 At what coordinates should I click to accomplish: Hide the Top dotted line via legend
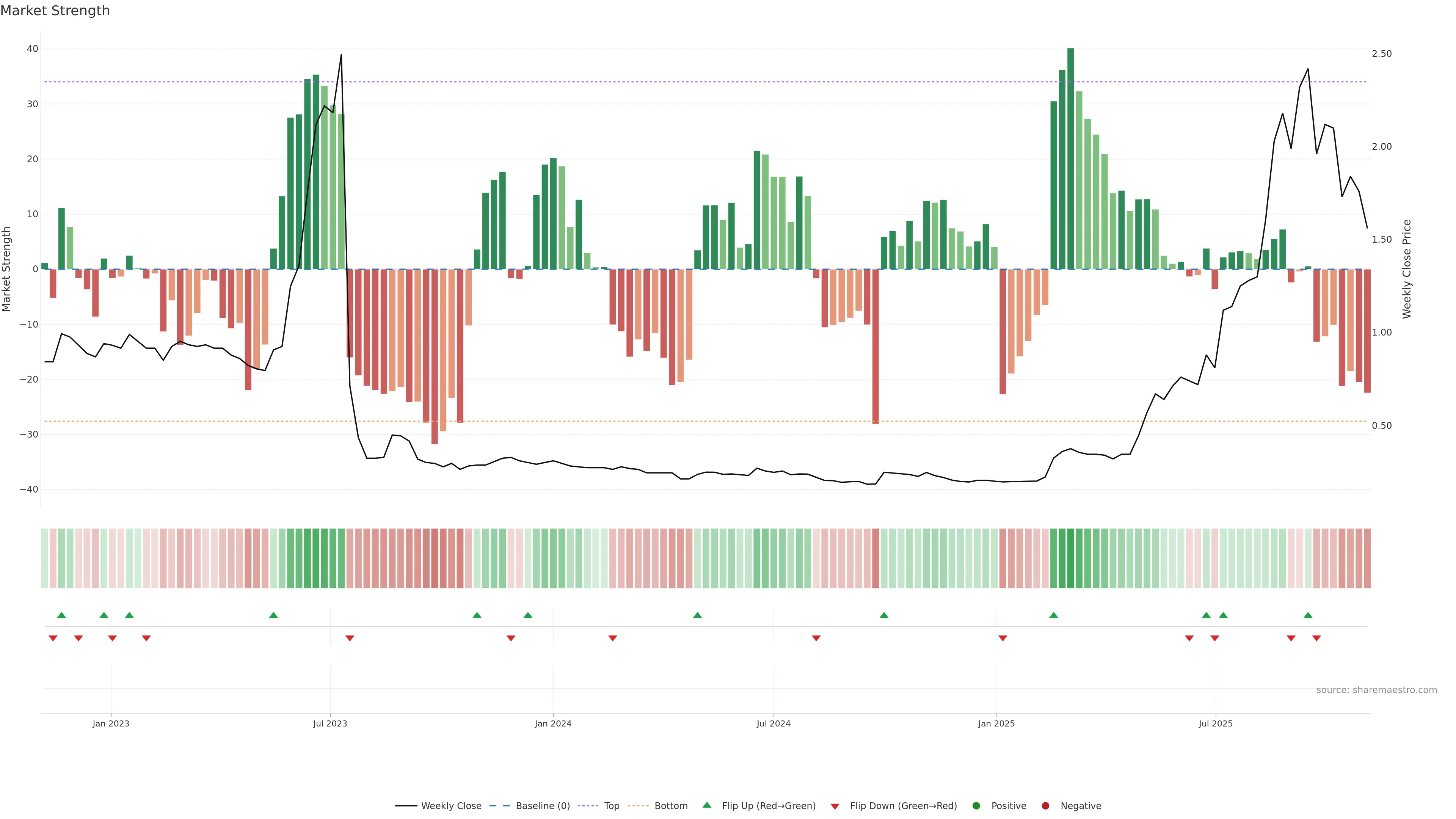pyautogui.click(x=611, y=806)
